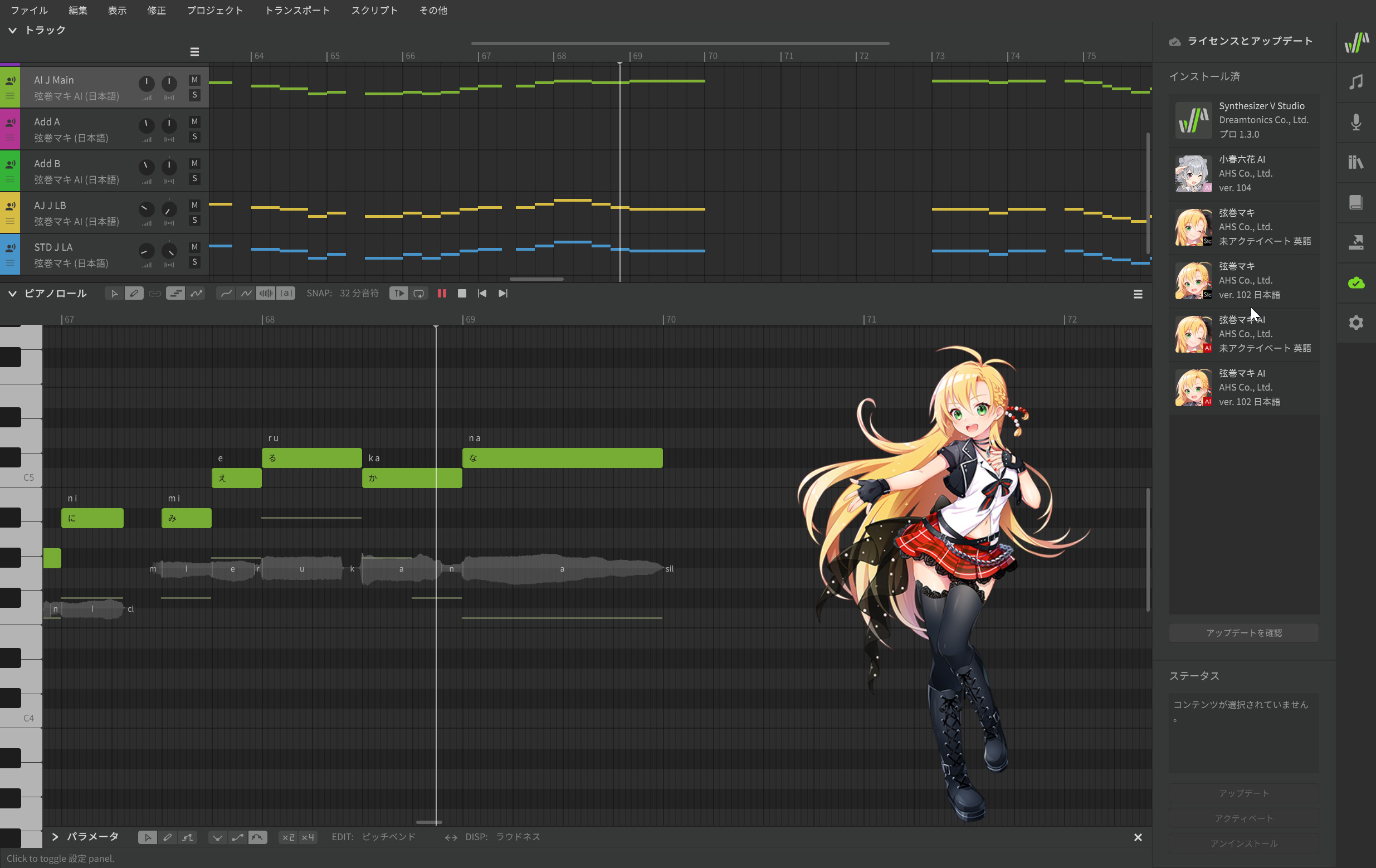Open the Dictionary book side panel icon

point(1356,202)
